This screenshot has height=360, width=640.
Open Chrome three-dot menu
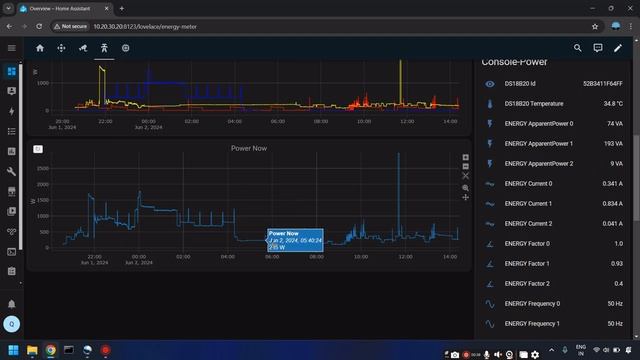pos(631,27)
